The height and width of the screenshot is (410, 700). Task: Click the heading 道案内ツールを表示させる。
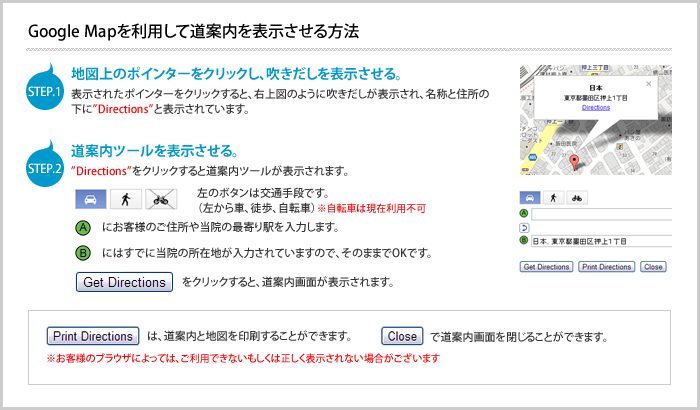pyautogui.click(x=154, y=151)
